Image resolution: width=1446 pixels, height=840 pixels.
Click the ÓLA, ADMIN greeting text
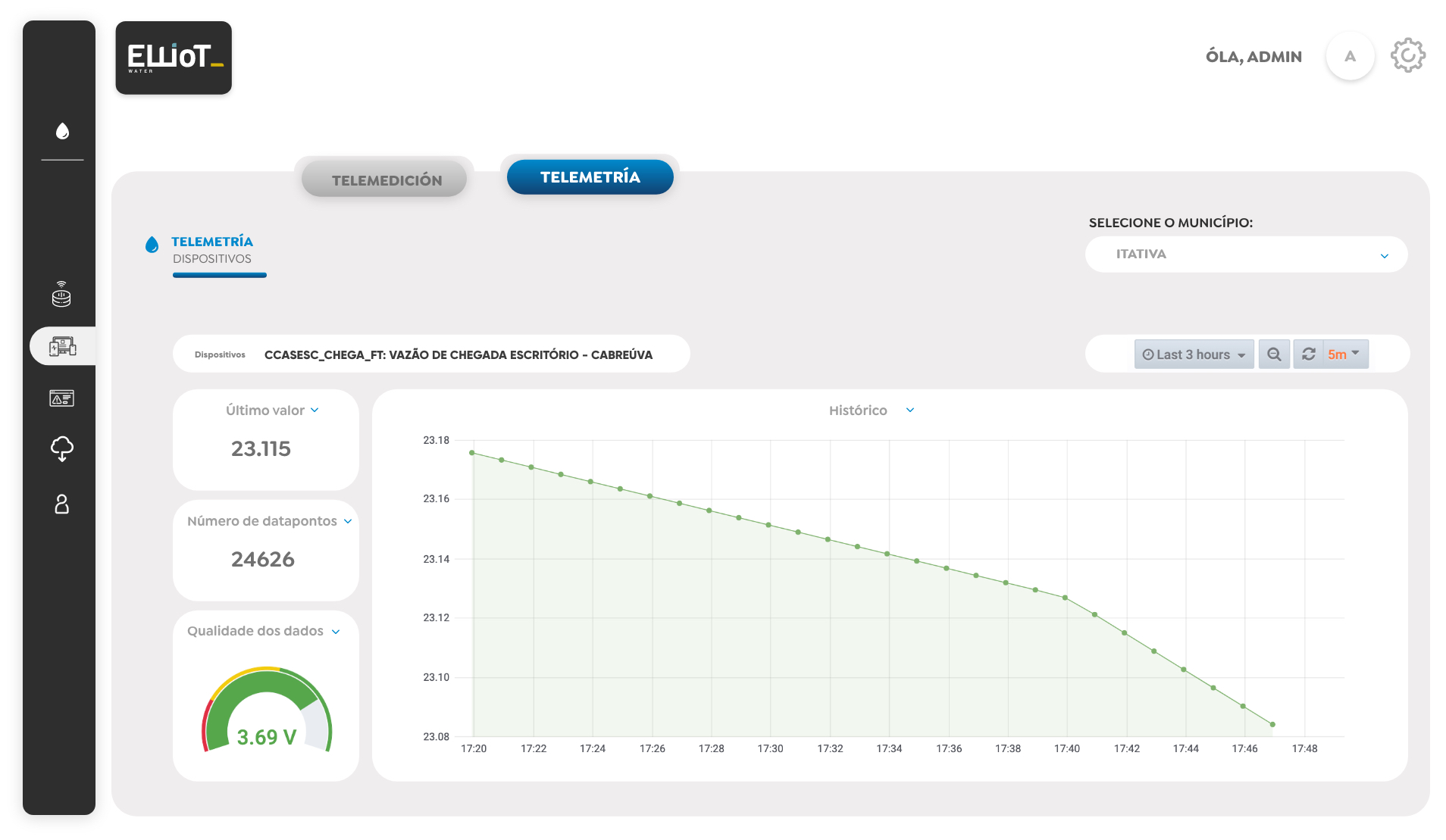pyautogui.click(x=1254, y=57)
